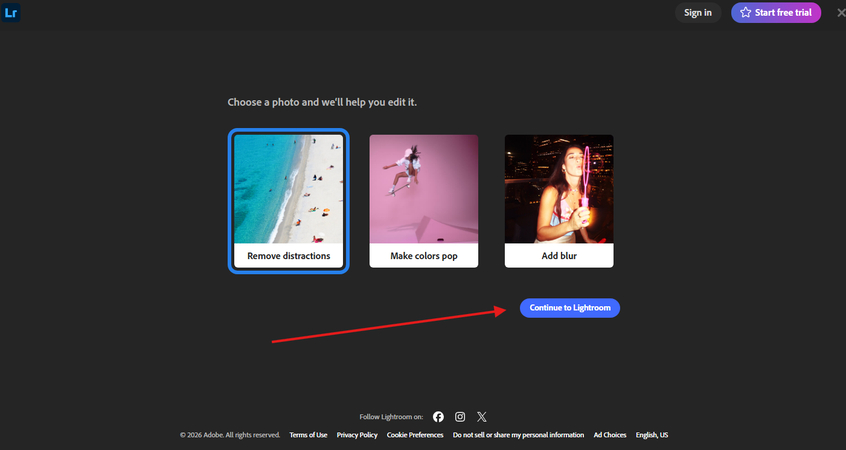Click the Make colors pop label
Image resolution: width=846 pixels, height=450 pixels.
(424, 256)
